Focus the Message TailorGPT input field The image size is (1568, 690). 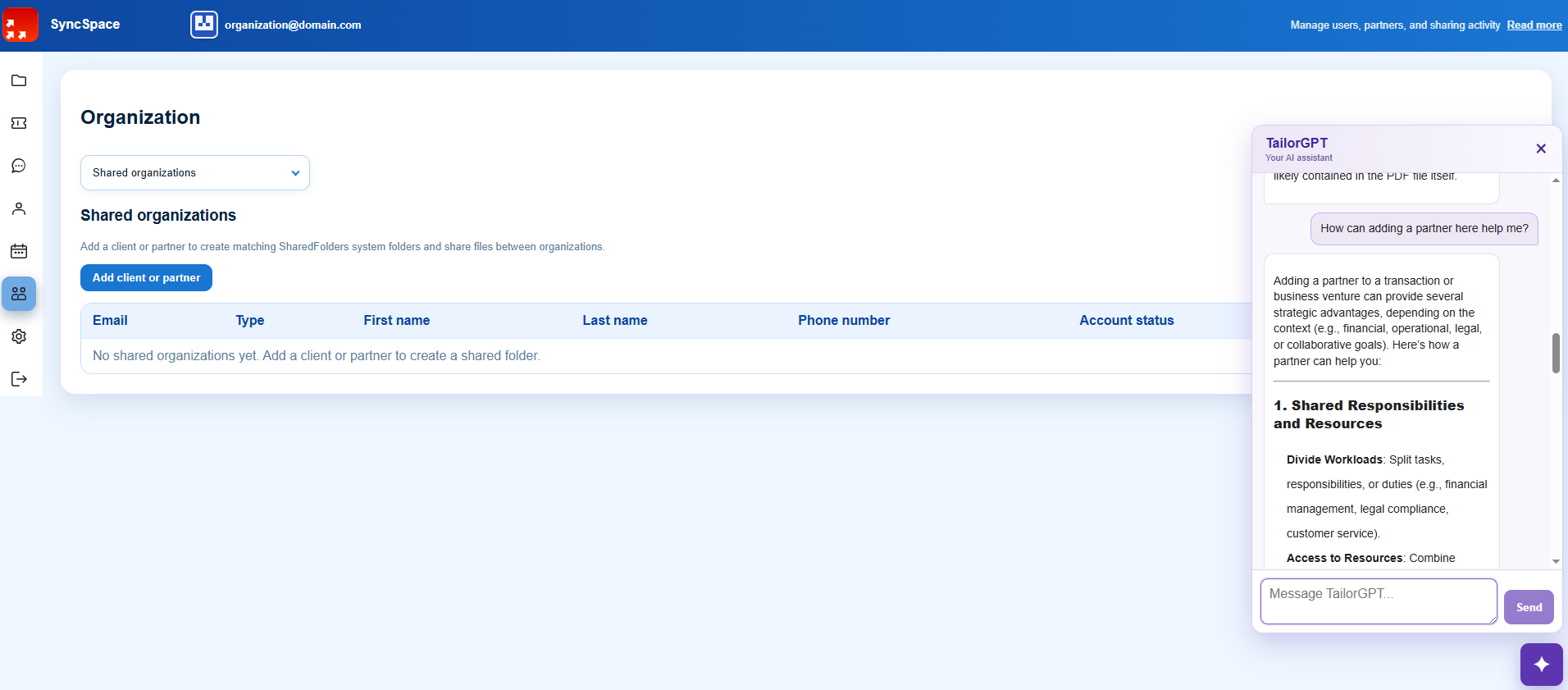pyautogui.click(x=1379, y=601)
